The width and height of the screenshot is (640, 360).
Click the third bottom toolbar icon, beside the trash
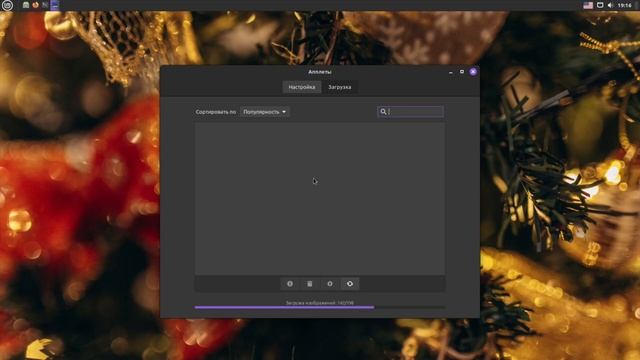tap(330, 284)
